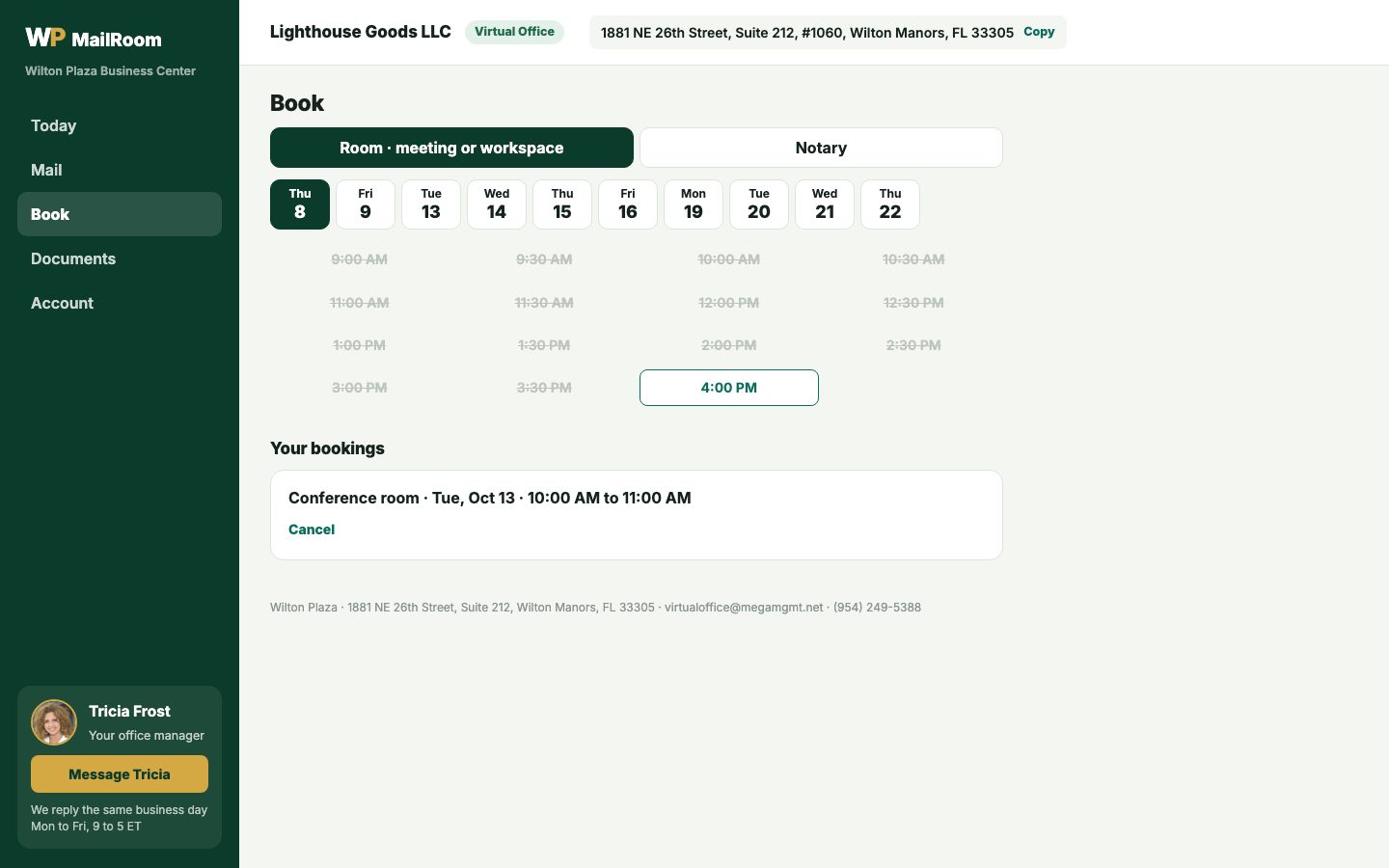Choose Wednesday the 21st
The image size is (1389, 868).
point(825,204)
